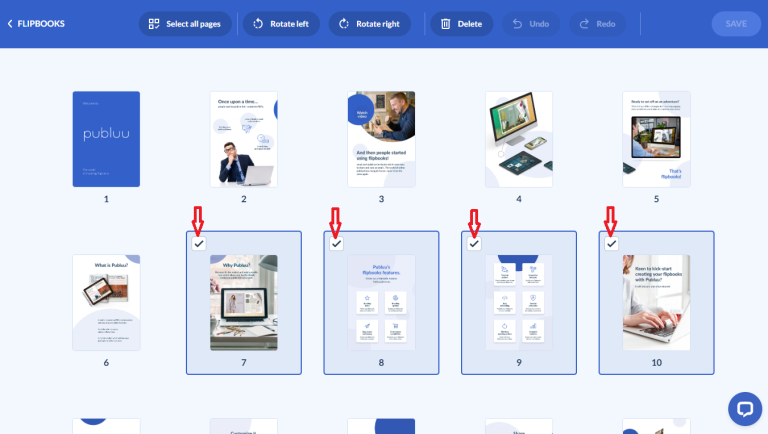Select the page 2 thumbnail

click(x=244, y=139)
